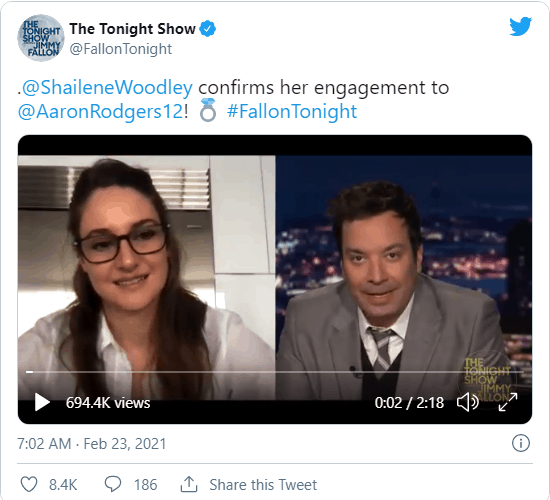550x500 pixels.
Task: Click the blue verified badge
Action: (x=208, y=29)
